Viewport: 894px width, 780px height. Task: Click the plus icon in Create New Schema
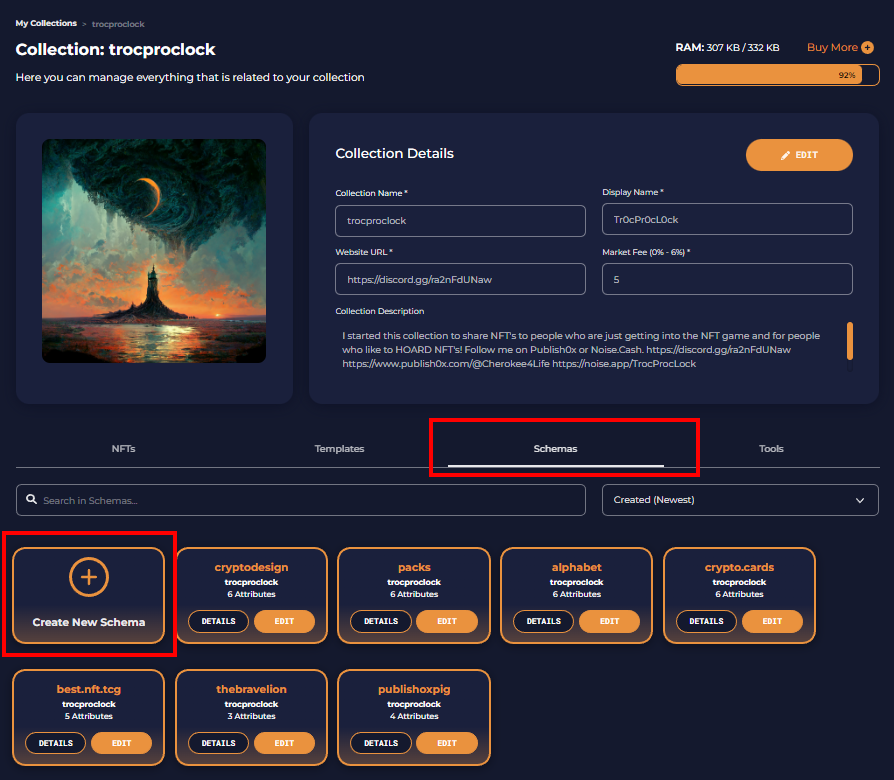tap(89, 577)
